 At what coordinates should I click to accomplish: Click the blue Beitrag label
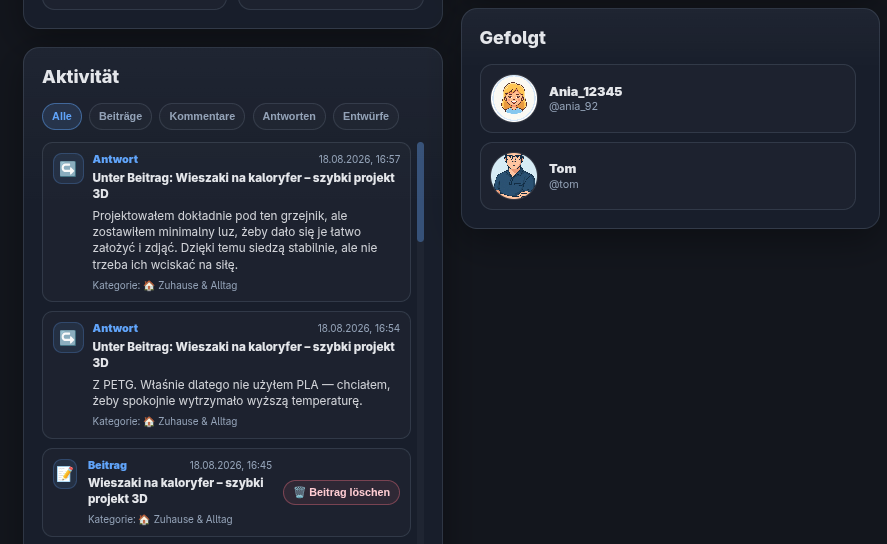pyautogui.click(x=107, y=465)
